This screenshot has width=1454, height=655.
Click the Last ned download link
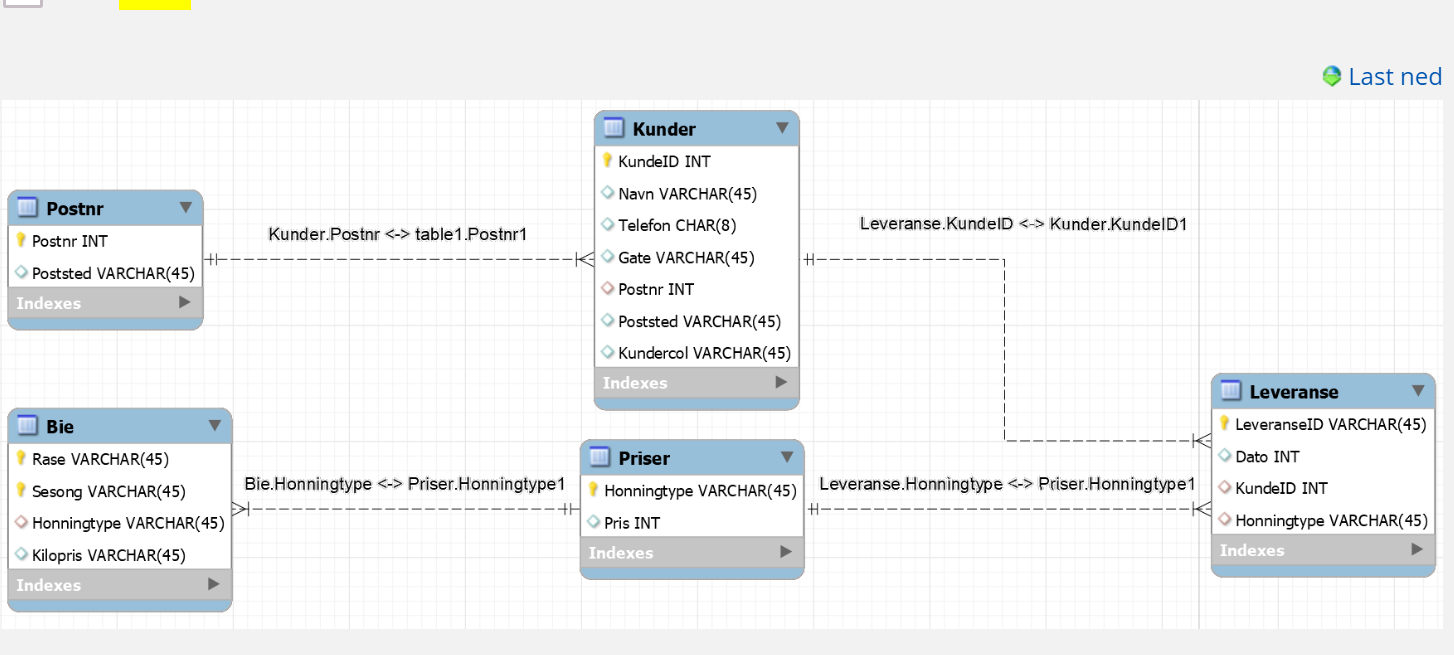[x=1395, y=77]
